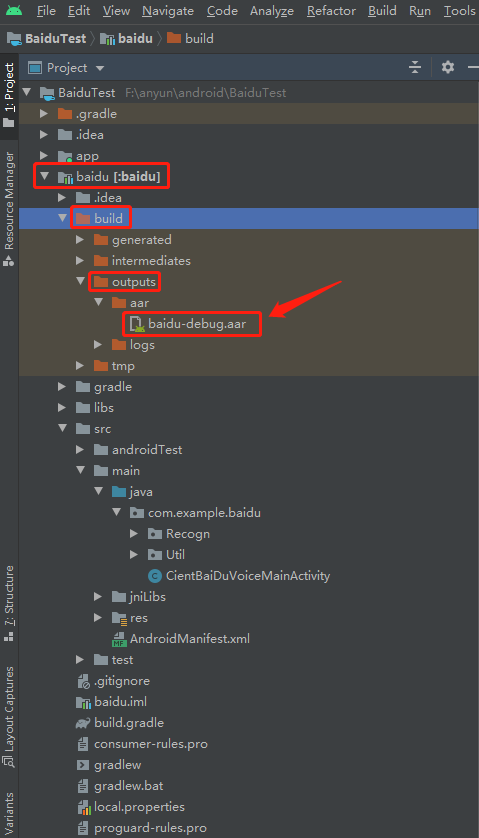Click the baidu.iml file icon
Viewport: 479px width, 838px height.
click(x=83, y=702)
